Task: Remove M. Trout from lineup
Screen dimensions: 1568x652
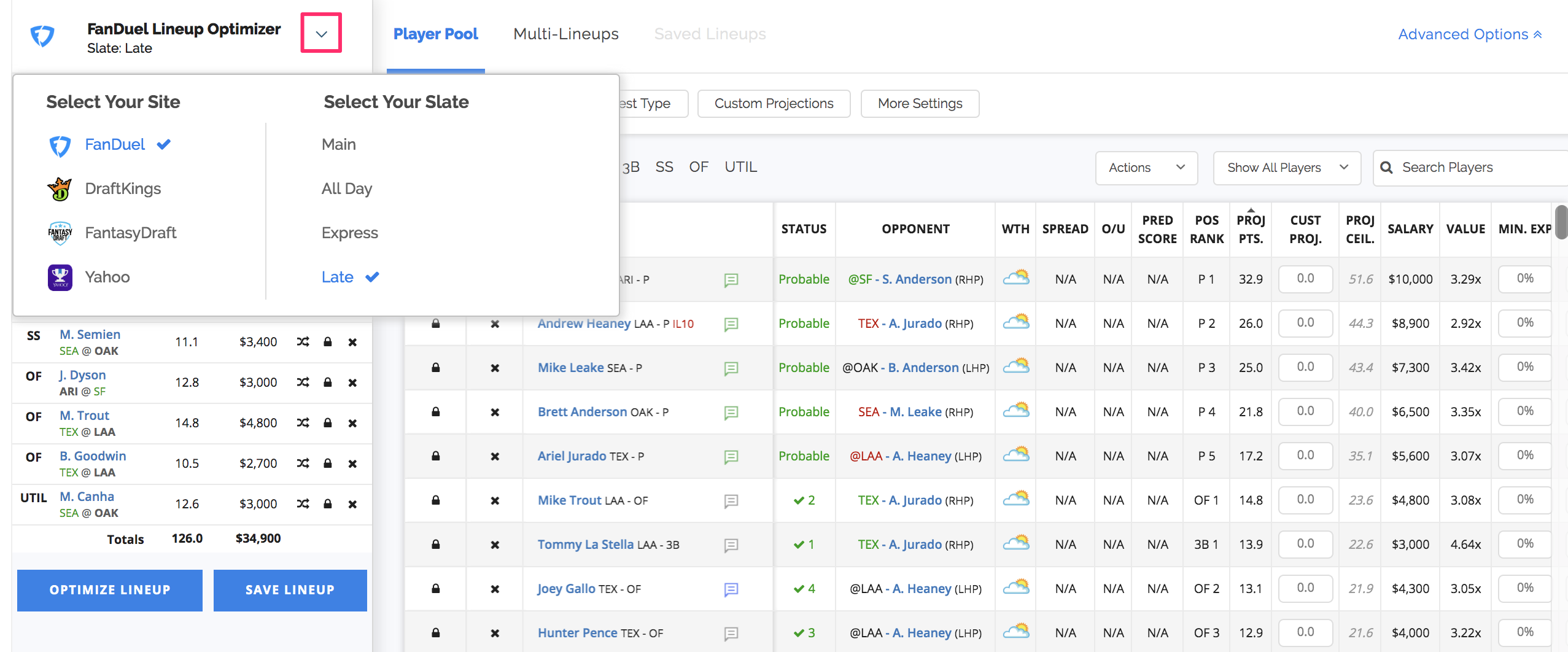Action: (x=352, y=423)
